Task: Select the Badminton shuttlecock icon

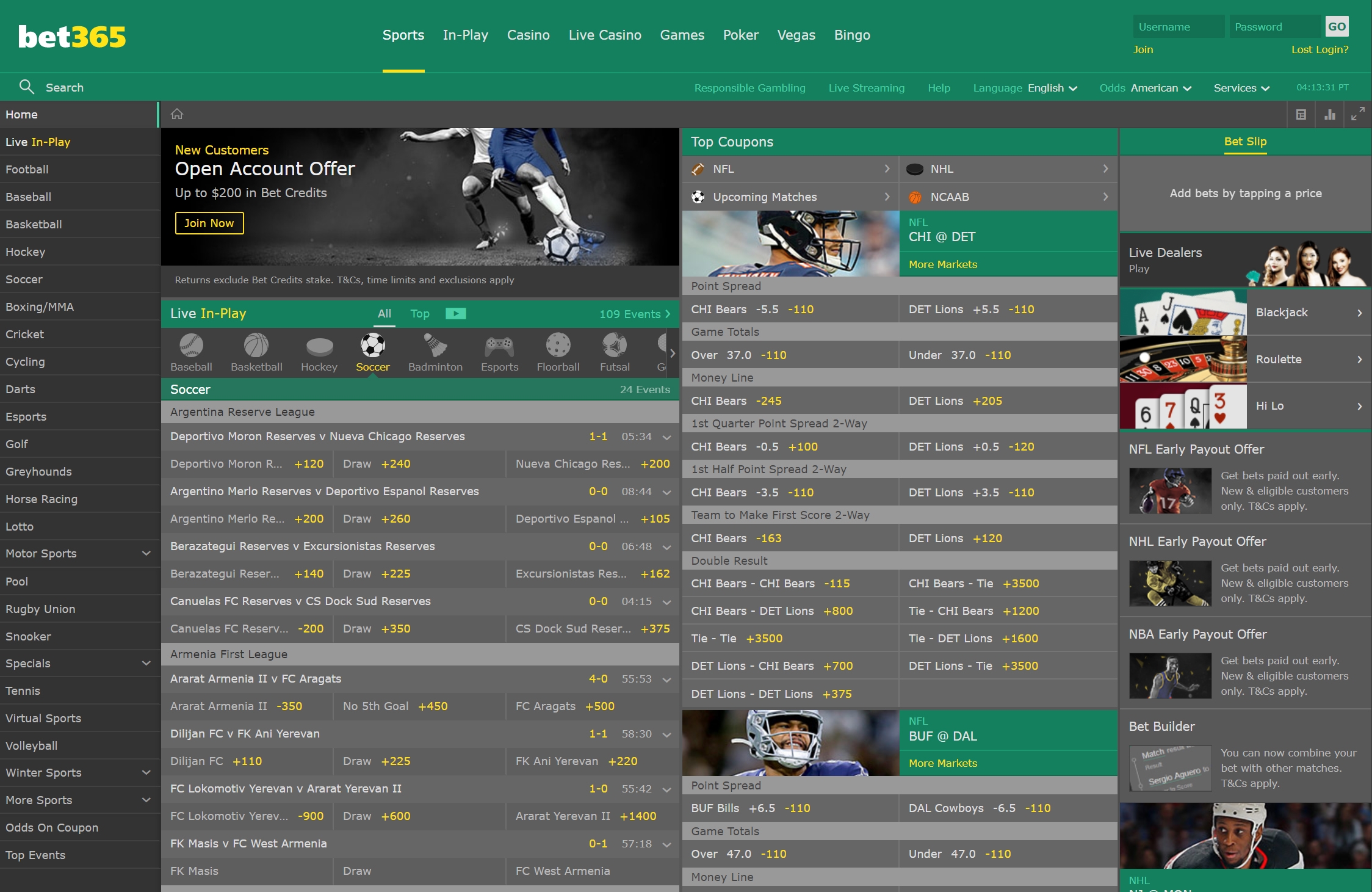Action: [x=435, y=346]
